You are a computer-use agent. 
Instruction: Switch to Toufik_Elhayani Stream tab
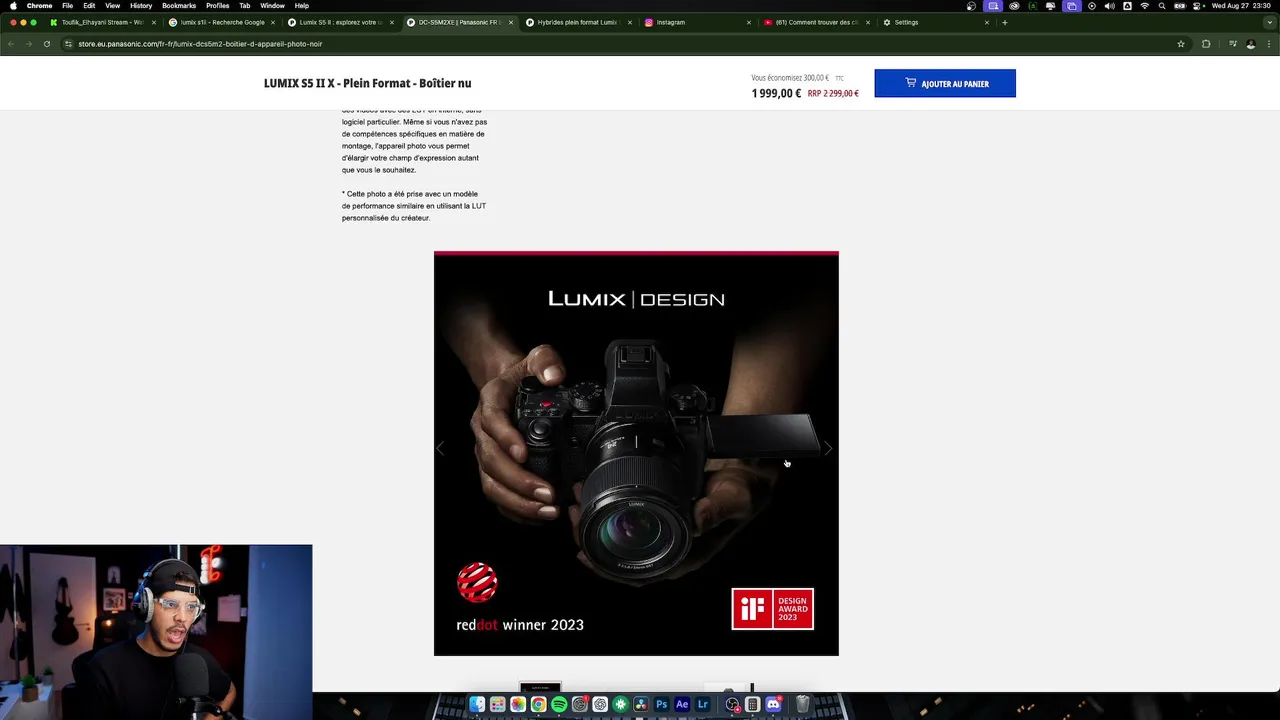[102, 22]
